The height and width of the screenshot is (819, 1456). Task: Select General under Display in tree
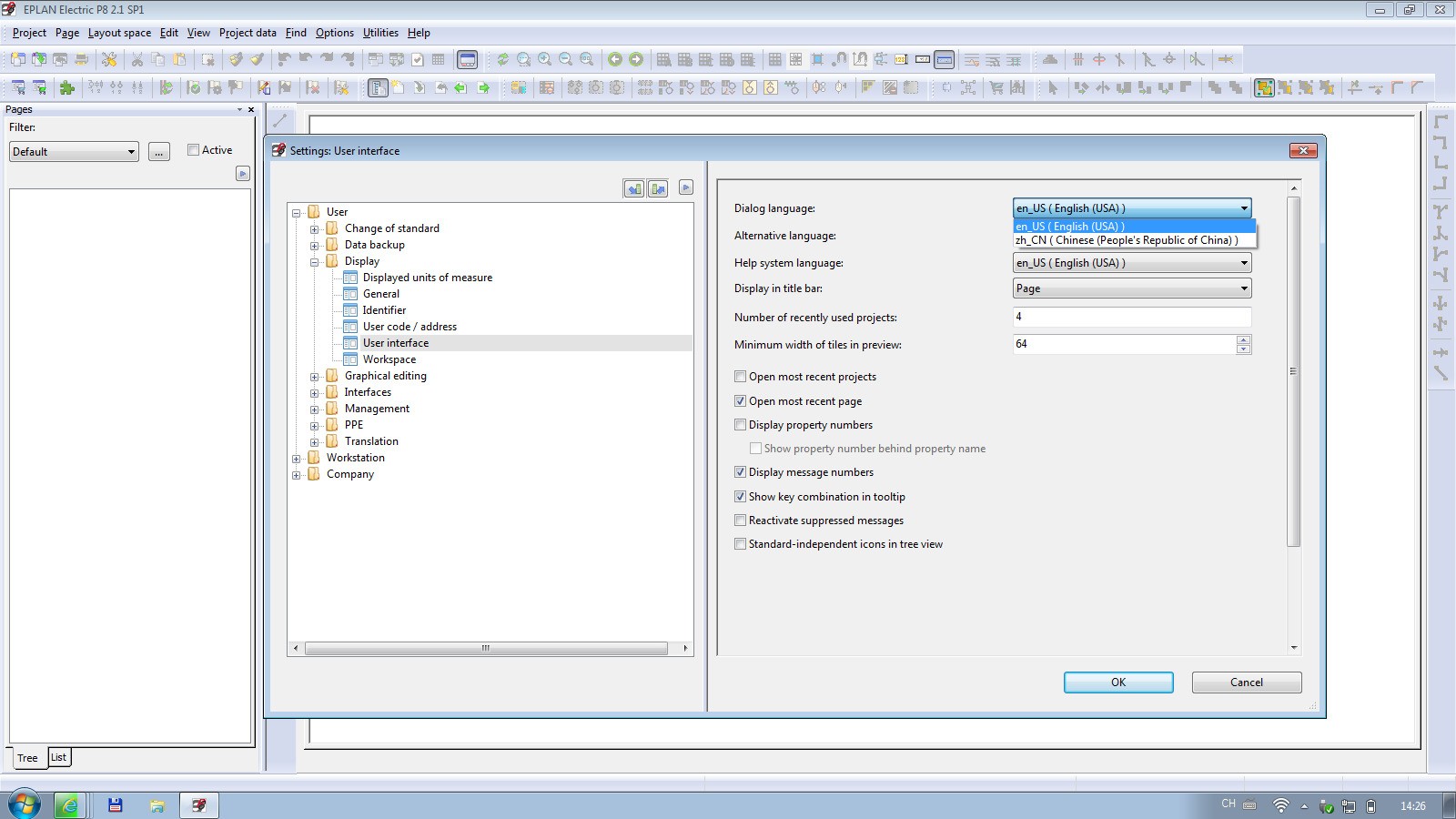tap(381, 294)
